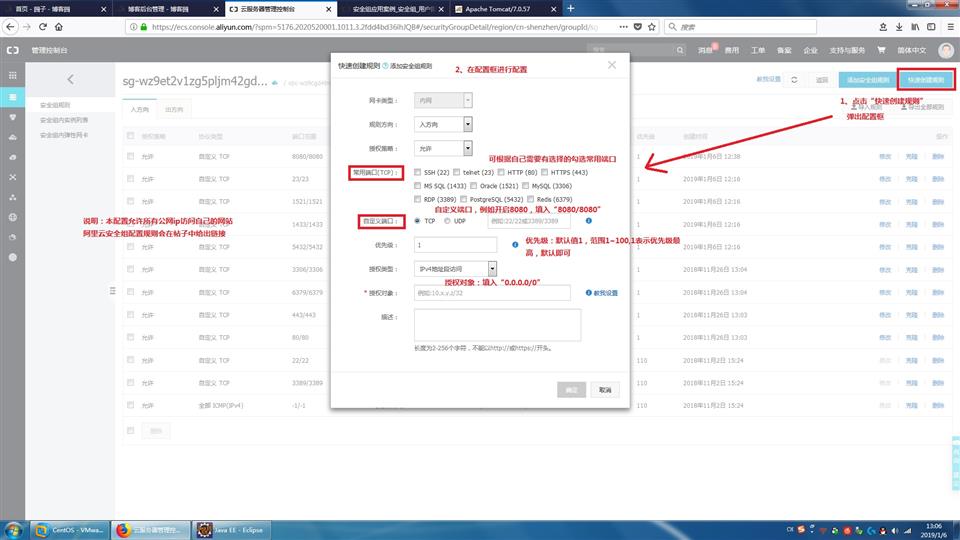
Task: Open 安全组规则 in the side menu
Action: (55, 105)
